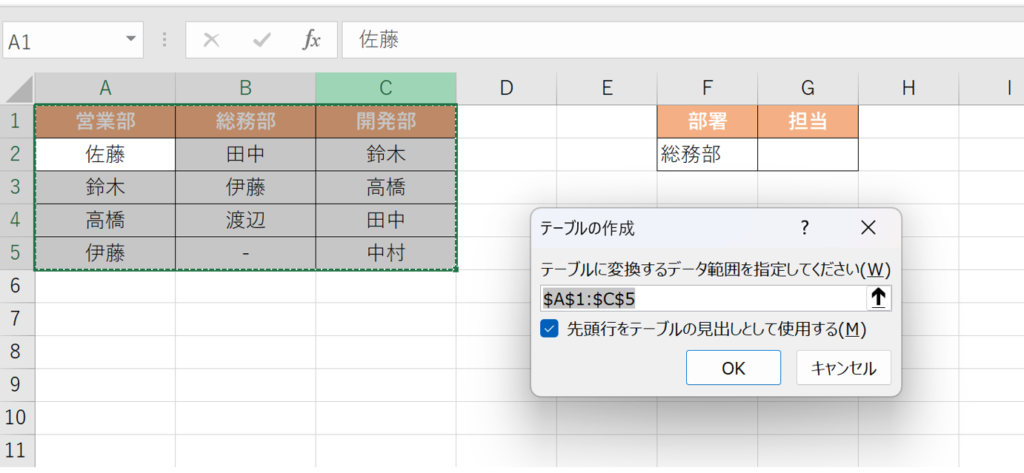Select row 7 header
This screenshot has width=1024, height=473.
[16, 318]
